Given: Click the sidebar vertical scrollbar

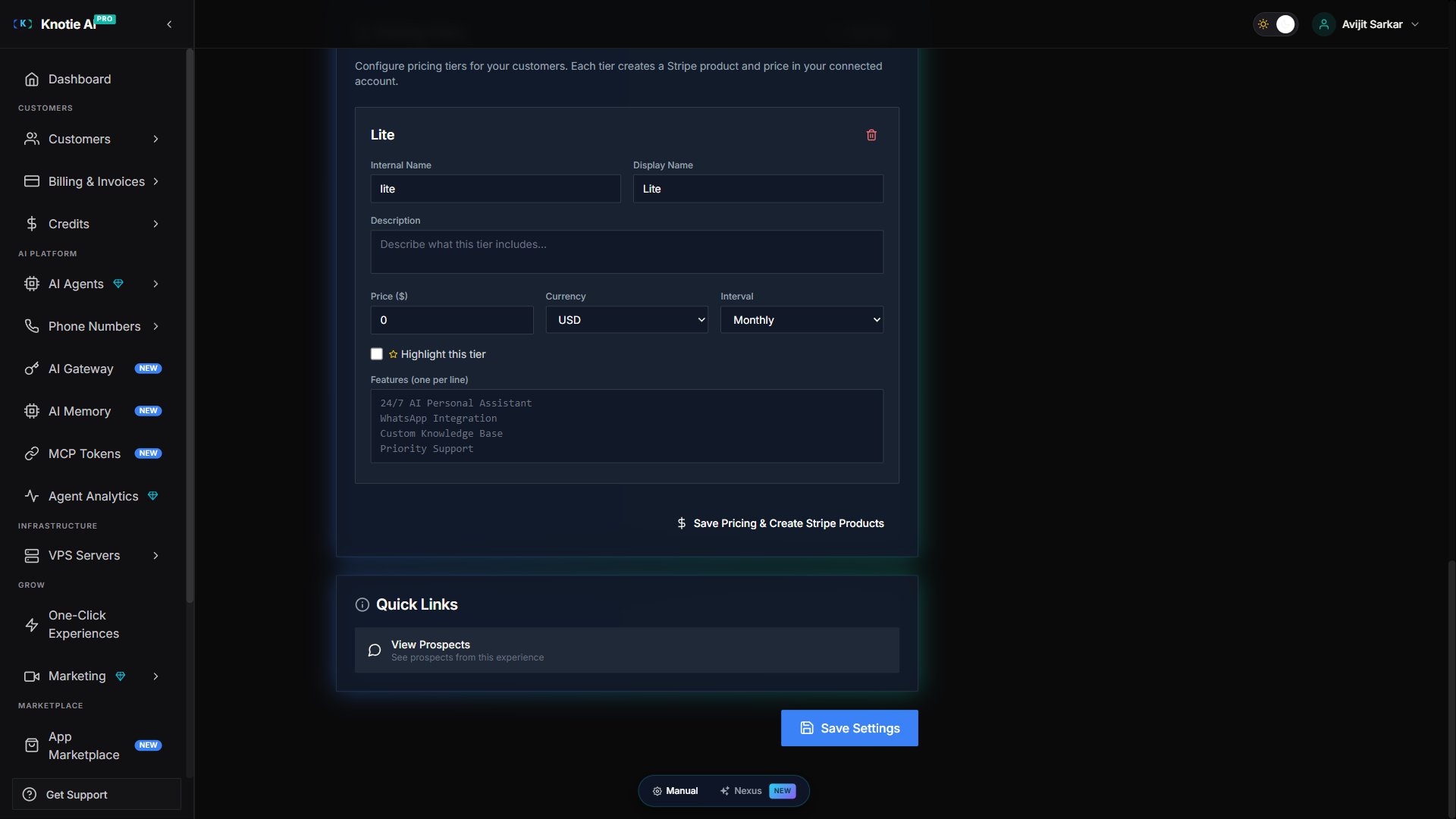Looking at the screenshot, I should coord(190,326).
